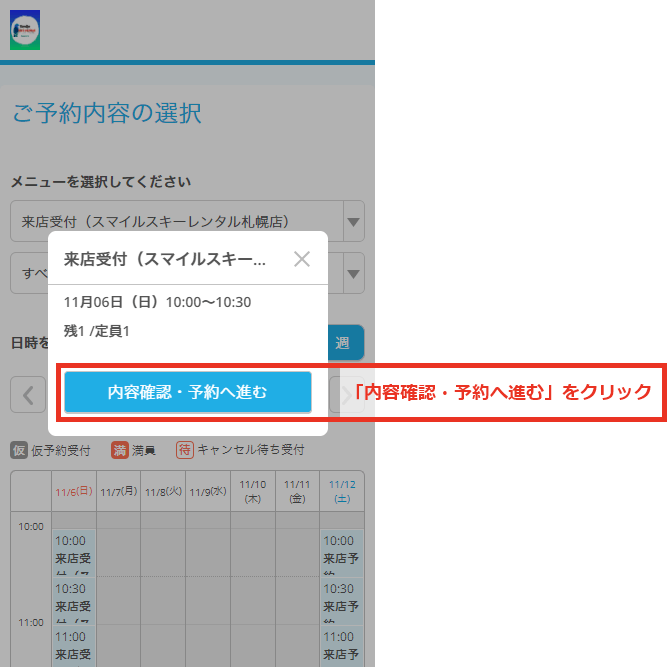Select the 11/11 (金) column header

pyautogui.click(x=297, y=491)
